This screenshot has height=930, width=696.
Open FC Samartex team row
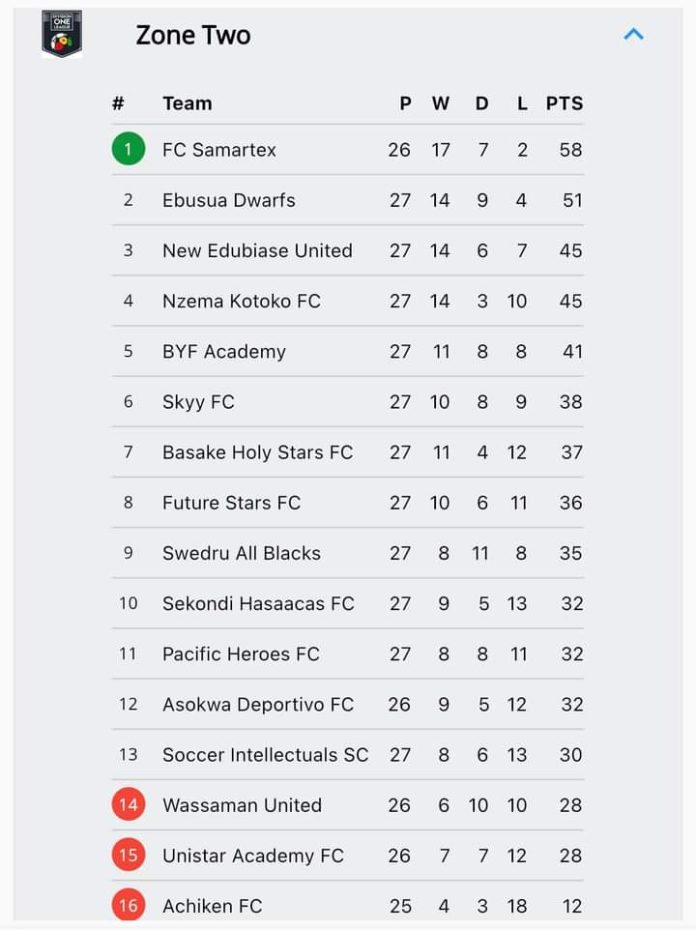tap(348, 149)
